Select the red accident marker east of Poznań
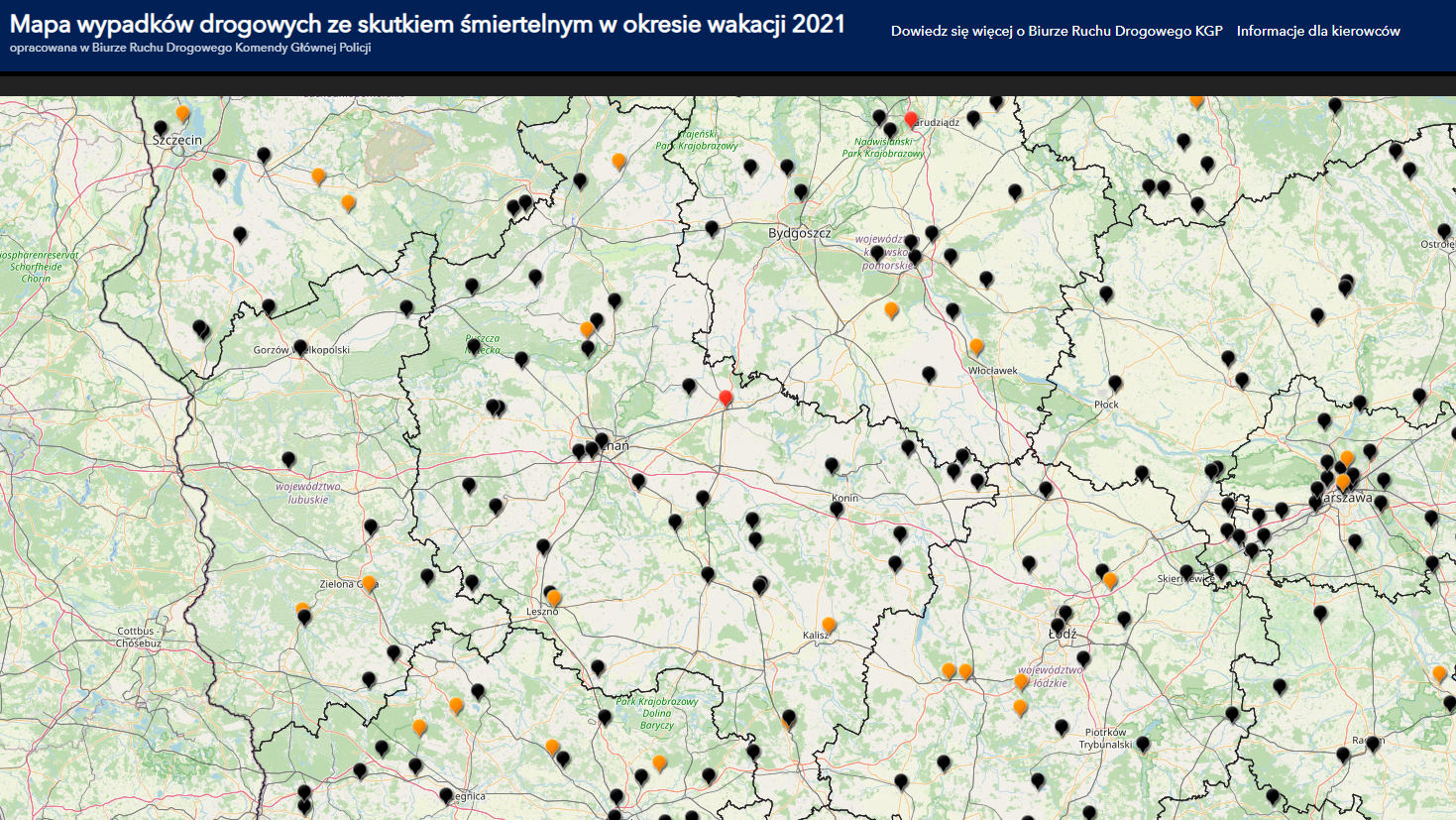The width and height of the screenshot is (1456, 820). [726, 398]
